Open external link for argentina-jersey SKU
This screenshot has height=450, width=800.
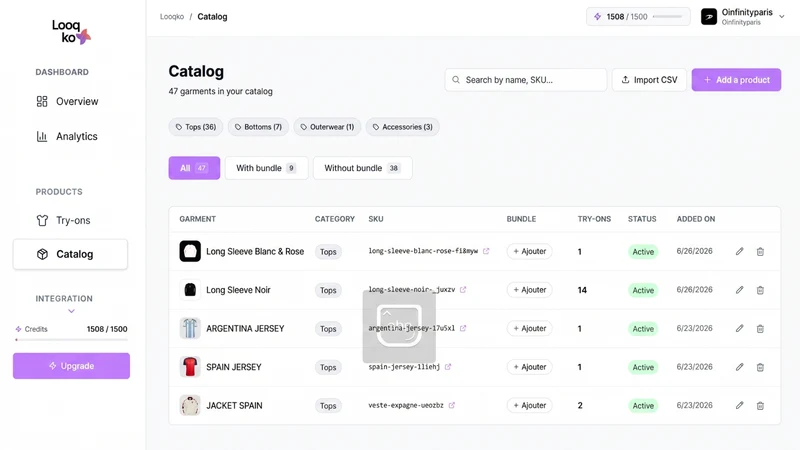pos(463,328)
